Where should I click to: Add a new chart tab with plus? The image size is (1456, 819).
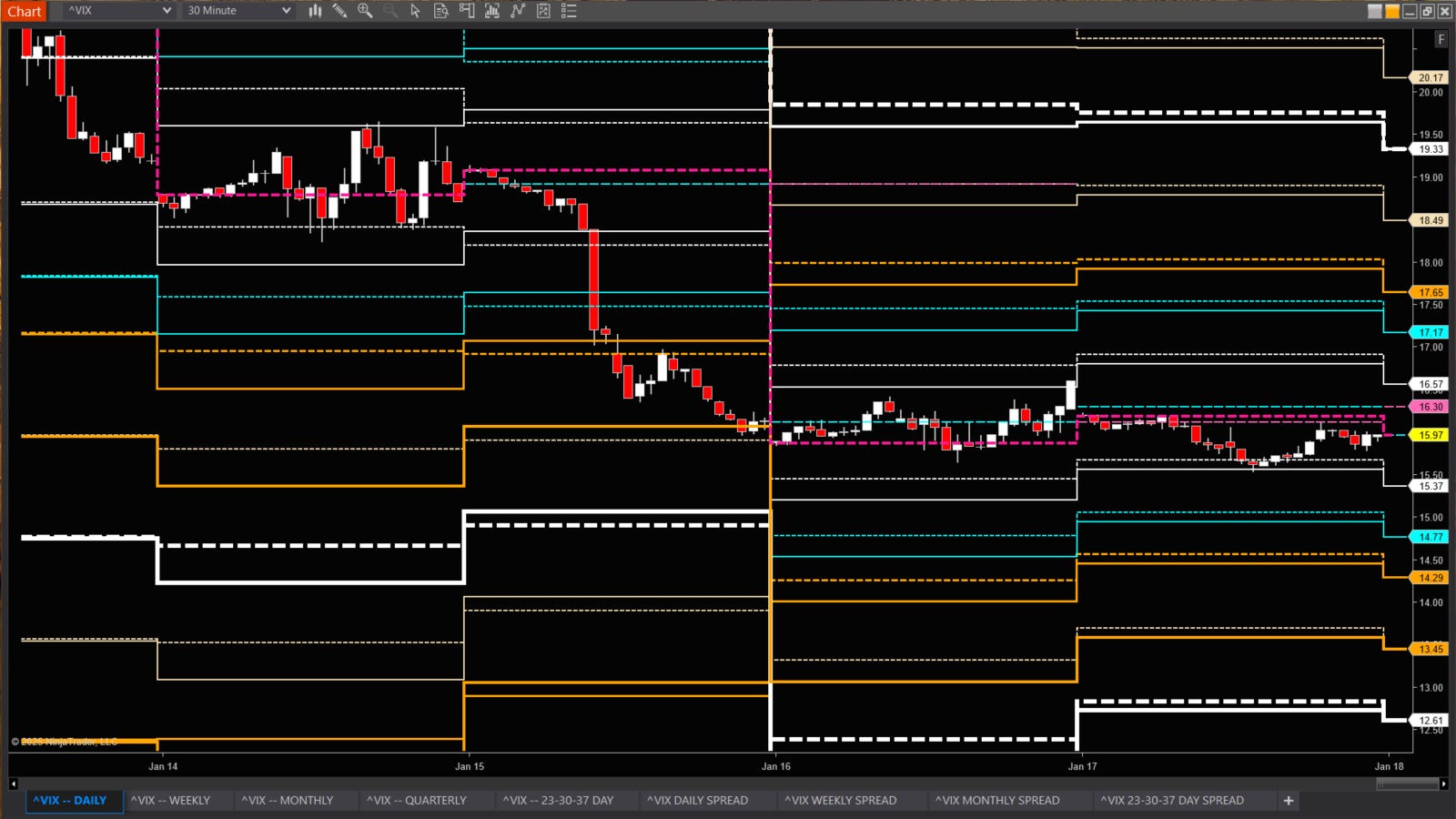point(1288,801)
